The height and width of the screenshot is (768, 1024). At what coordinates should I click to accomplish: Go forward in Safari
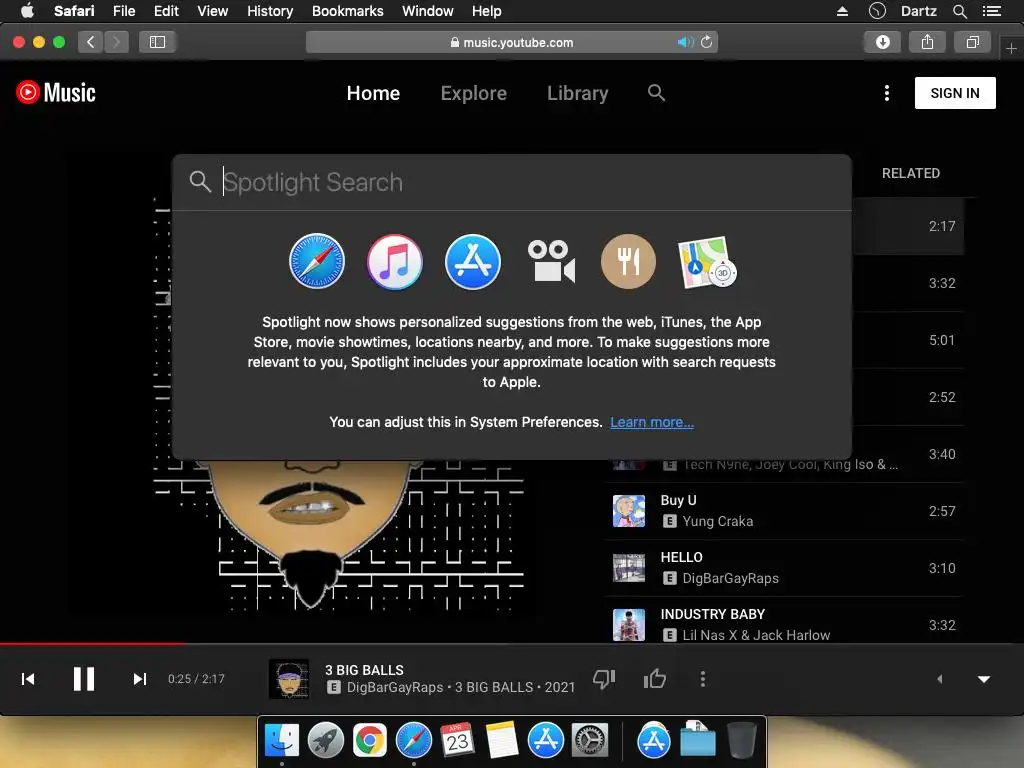(x=116, y=42)
